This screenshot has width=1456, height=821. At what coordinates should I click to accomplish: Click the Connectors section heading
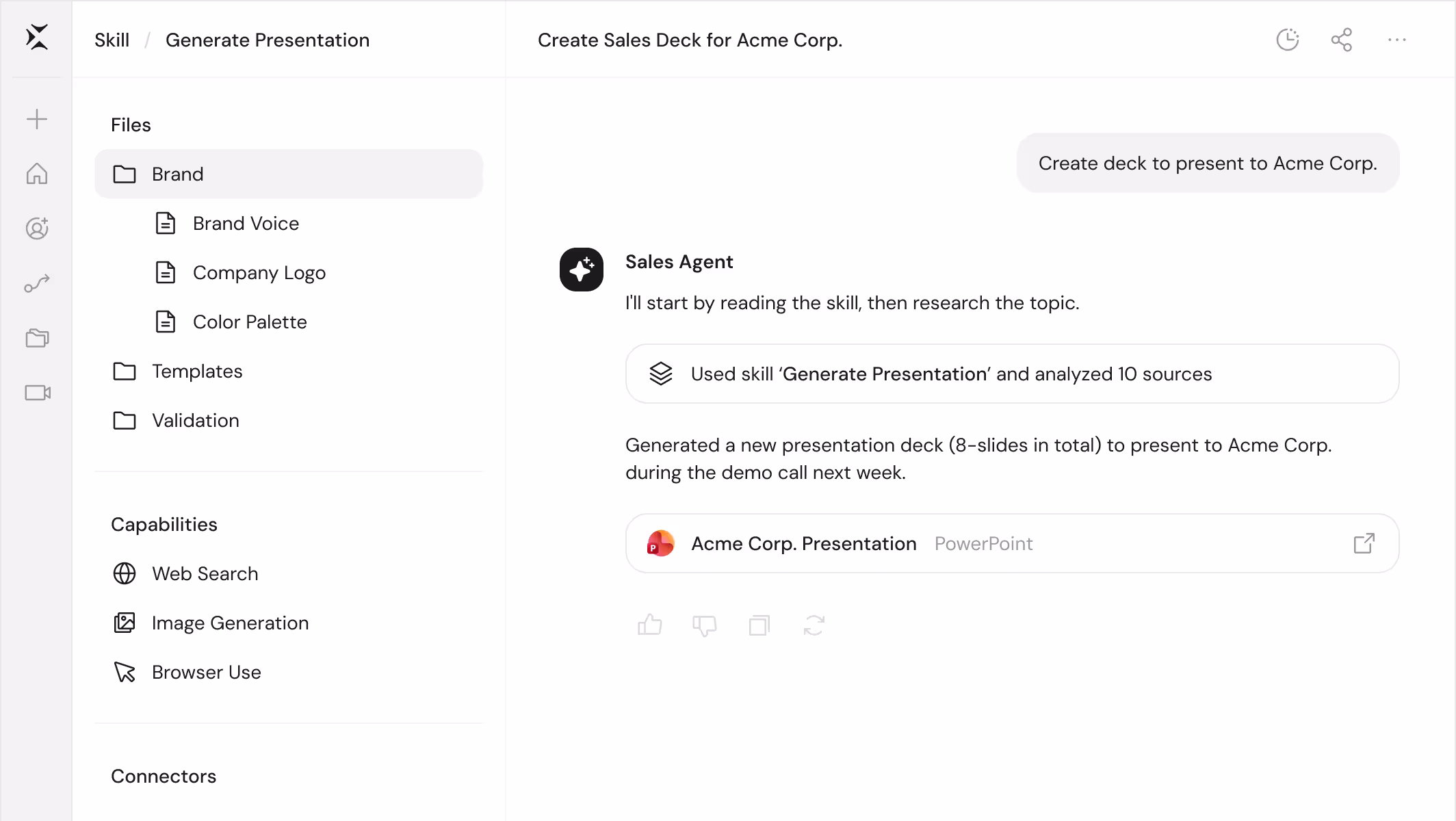[x=164, y=776]
